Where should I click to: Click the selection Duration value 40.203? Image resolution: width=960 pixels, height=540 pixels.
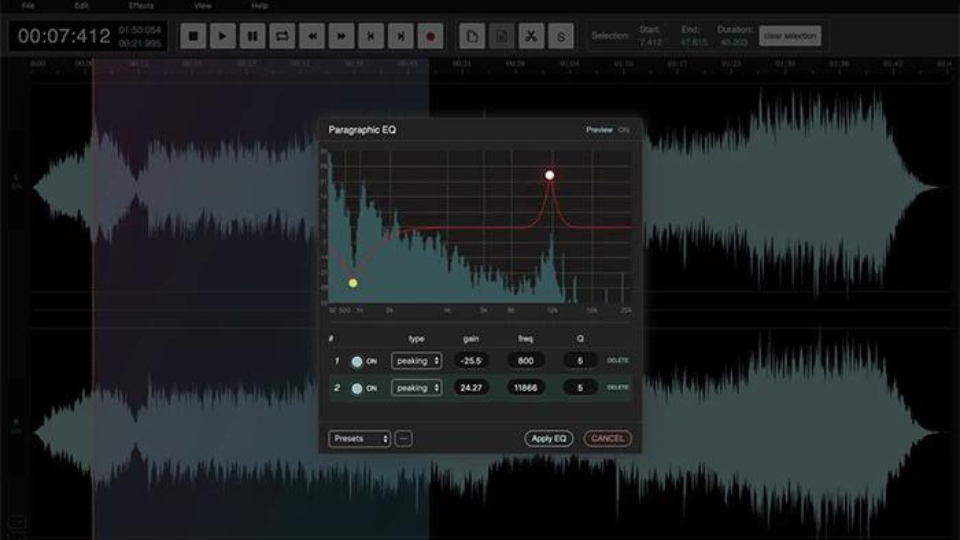coord(734,43)
